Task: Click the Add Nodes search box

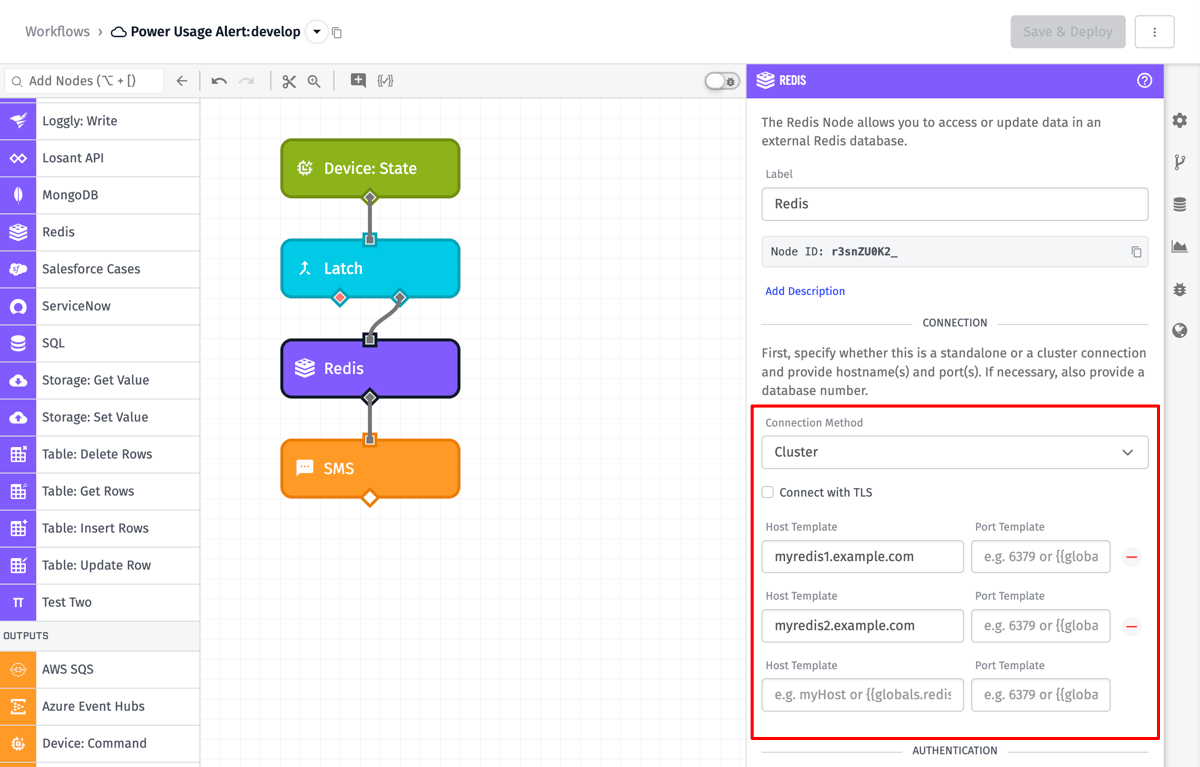Action: [x=84, y=81]
